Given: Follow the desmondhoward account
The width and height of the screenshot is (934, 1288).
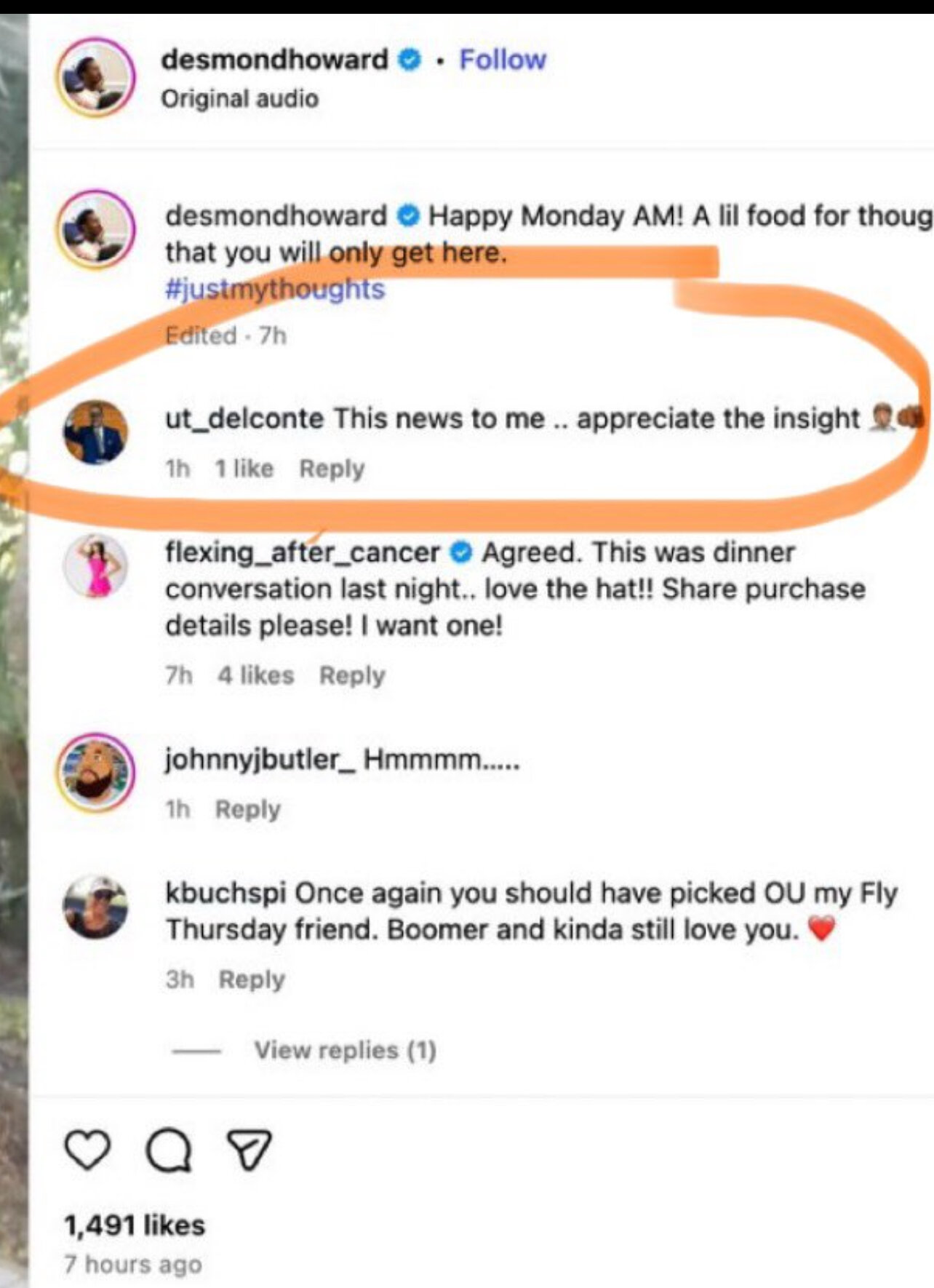Looking at the screenshot, I should tap(503, 60).
